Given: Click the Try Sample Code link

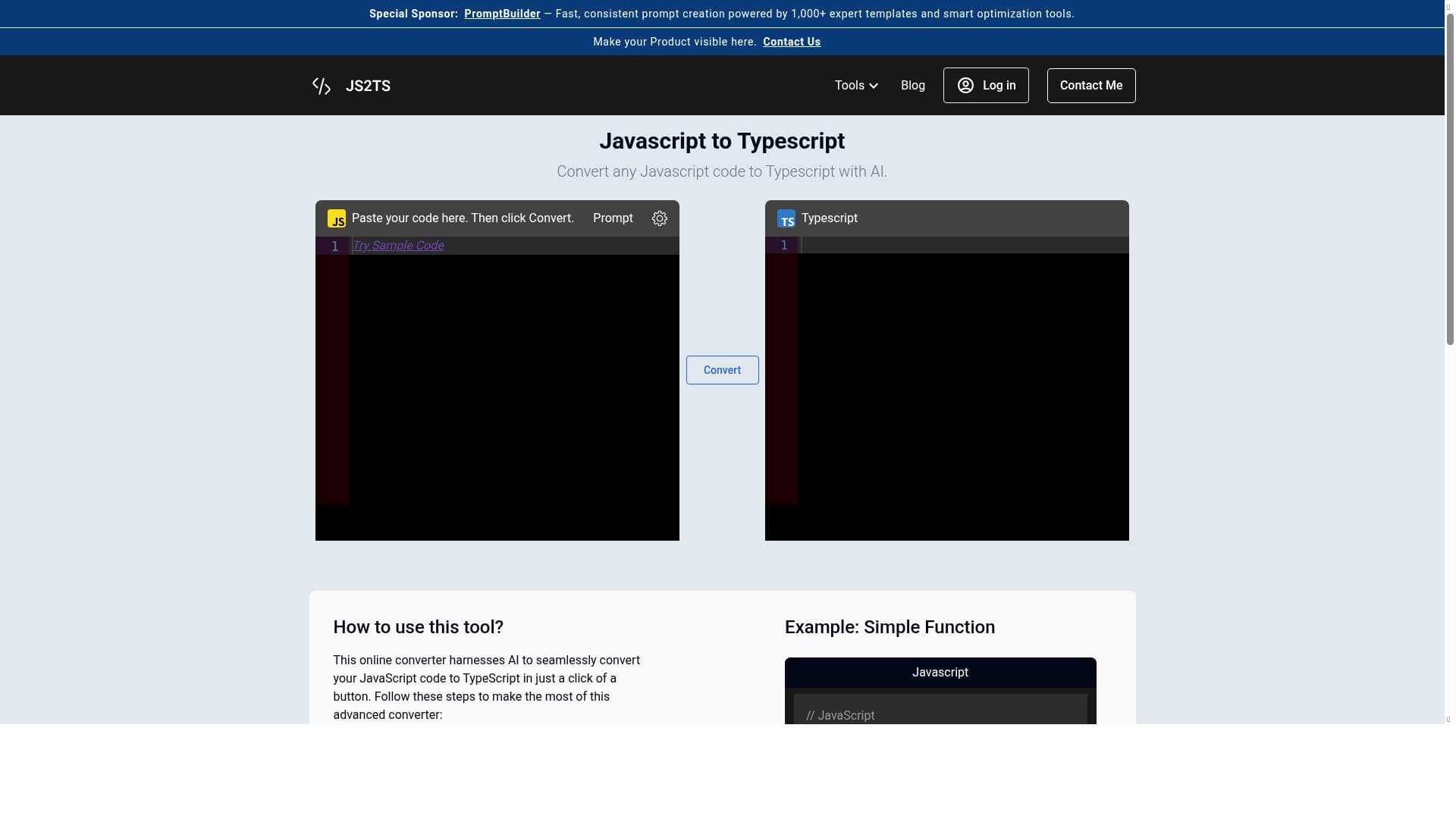Looking at the screenshot, I should click(x=398, y=246).
